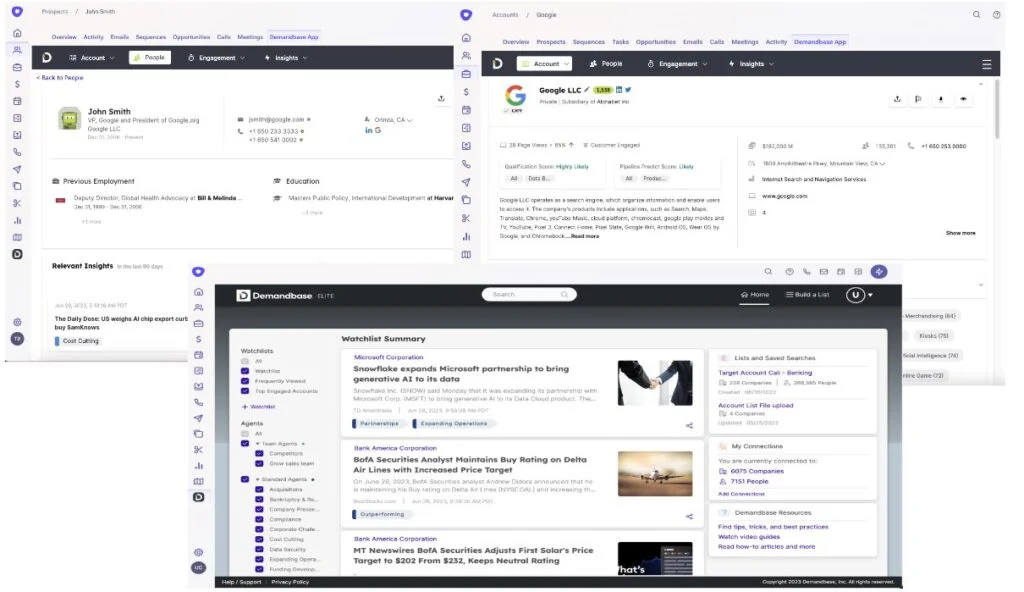Click envelope icon in Demandbase Elite top bar
This screenshot has width=1024, height=592.
coord(824,271)
